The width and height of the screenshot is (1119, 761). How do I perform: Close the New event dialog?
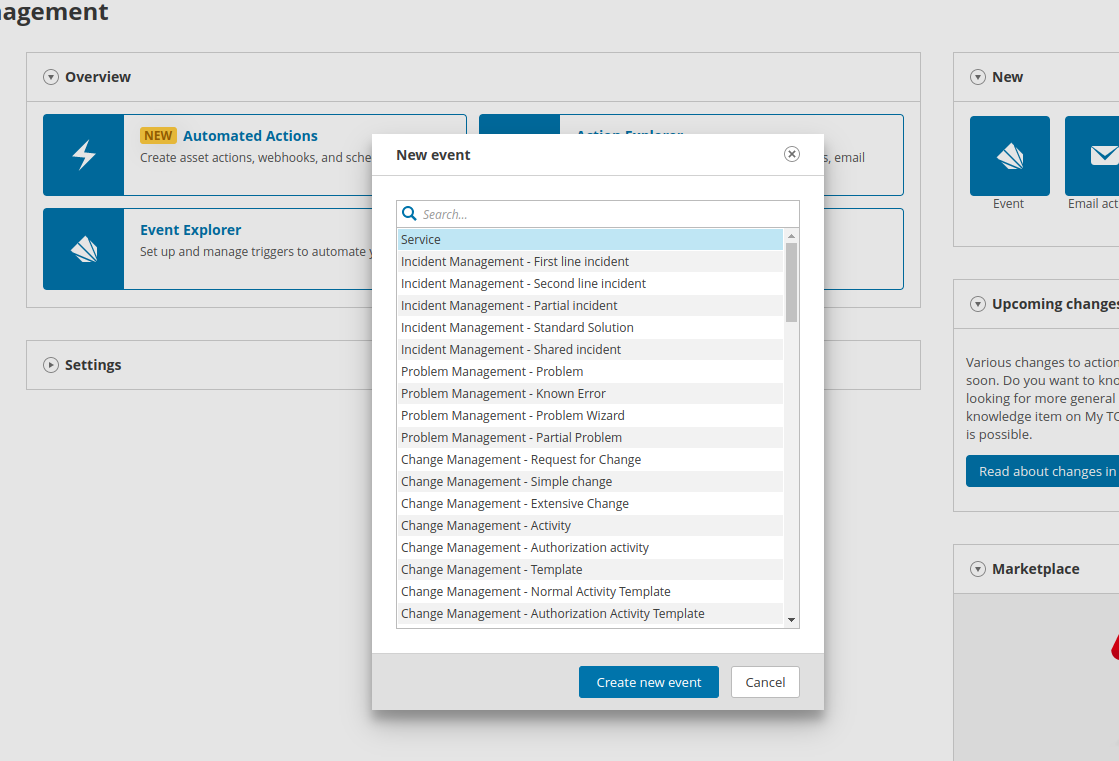tap(791, 154)
